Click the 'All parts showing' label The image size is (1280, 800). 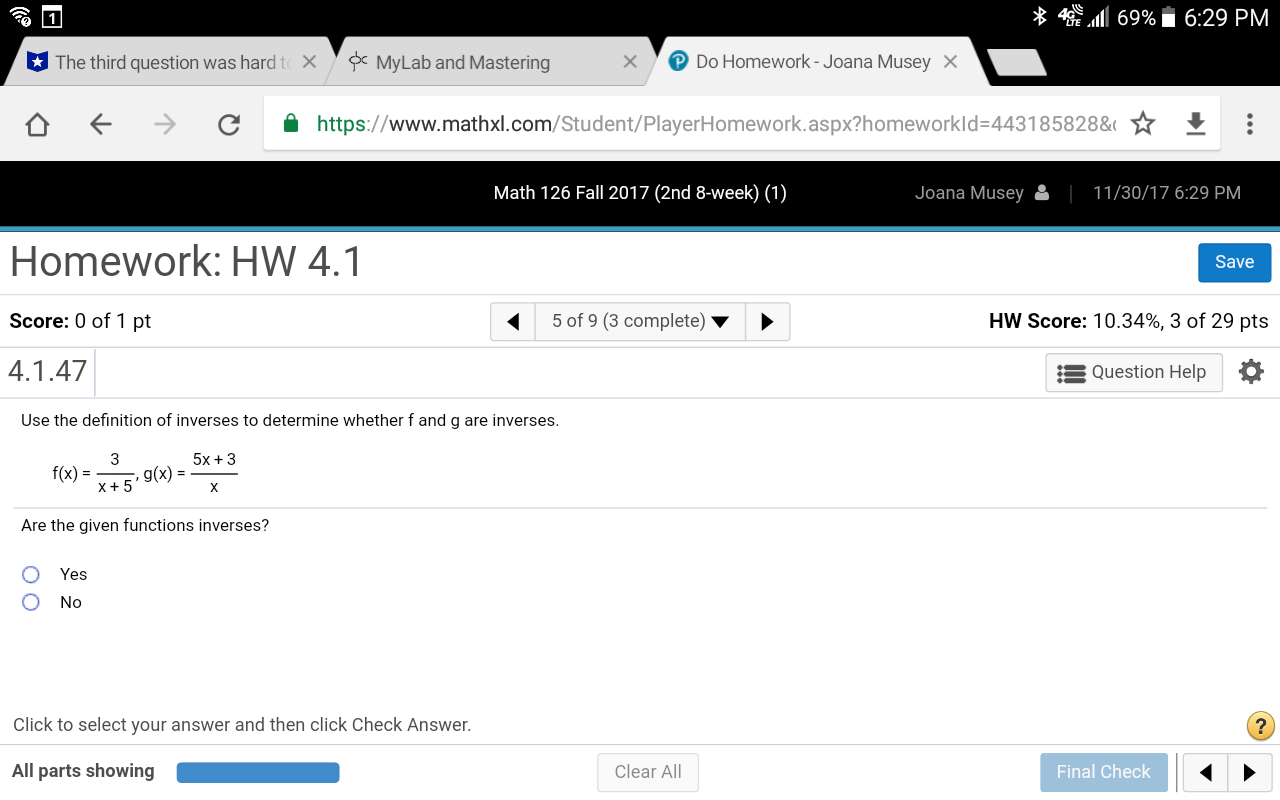tap(83, 771)
